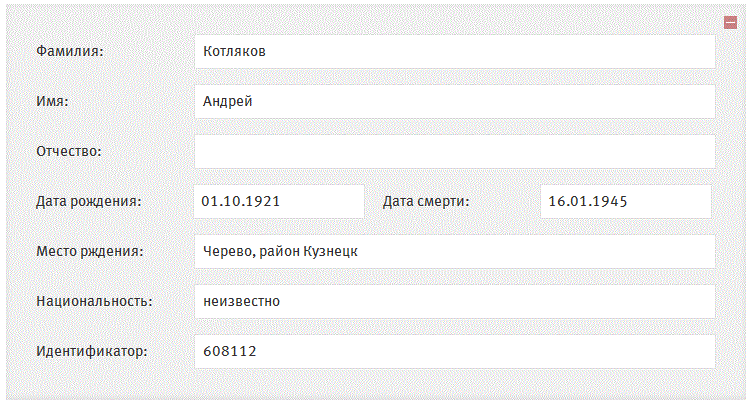Focus the Место рждения input box
The width and height of the screenshot is (751, 405).
coord(455,251)
